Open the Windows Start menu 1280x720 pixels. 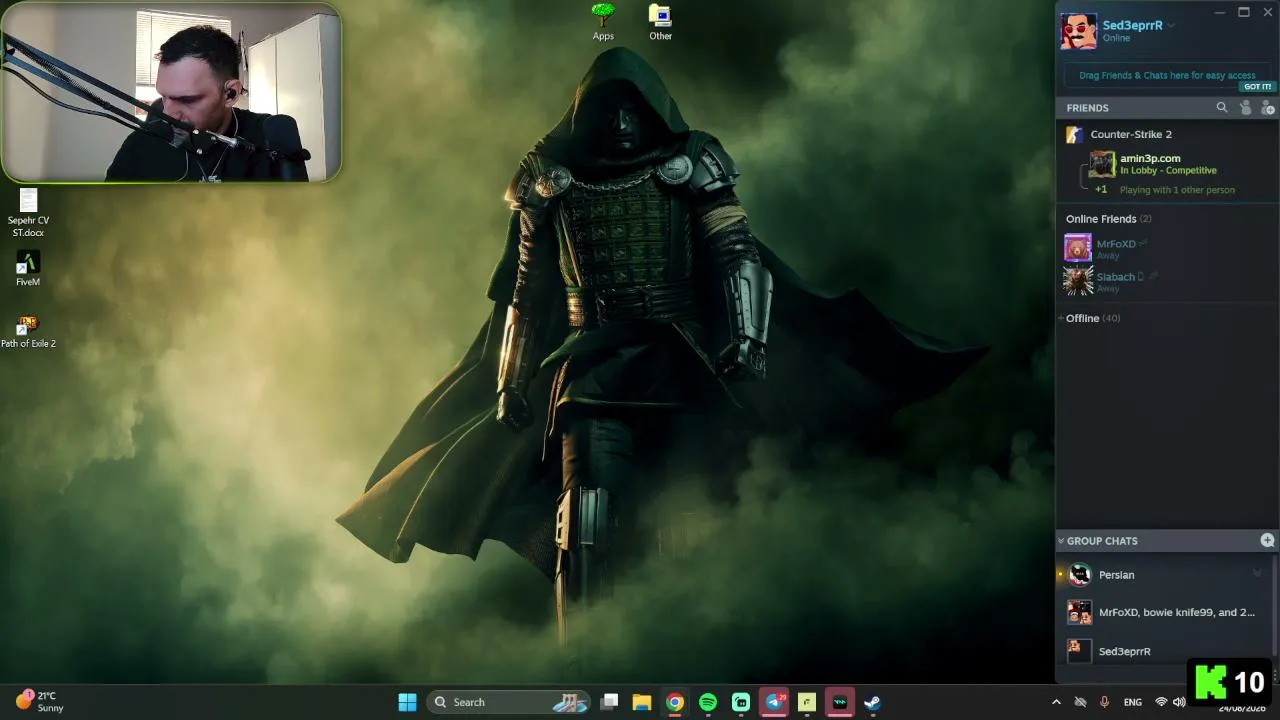407,702
